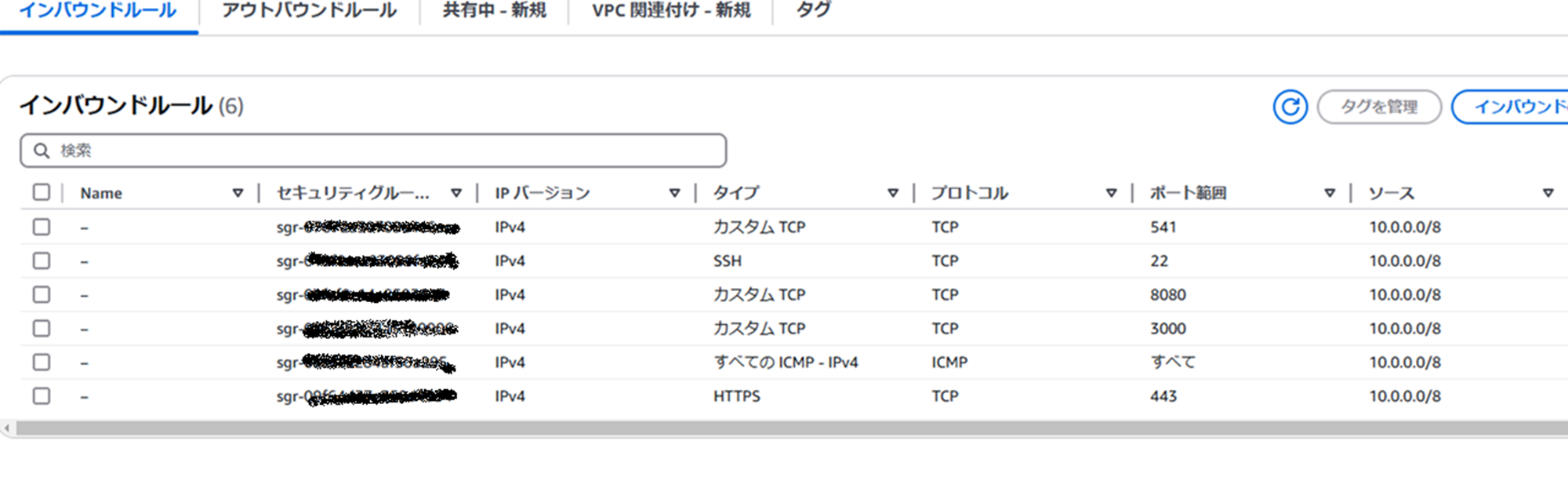
Task: Open the インバウンドルール tab
Action: pyautogui.click(x=98, y=11)
